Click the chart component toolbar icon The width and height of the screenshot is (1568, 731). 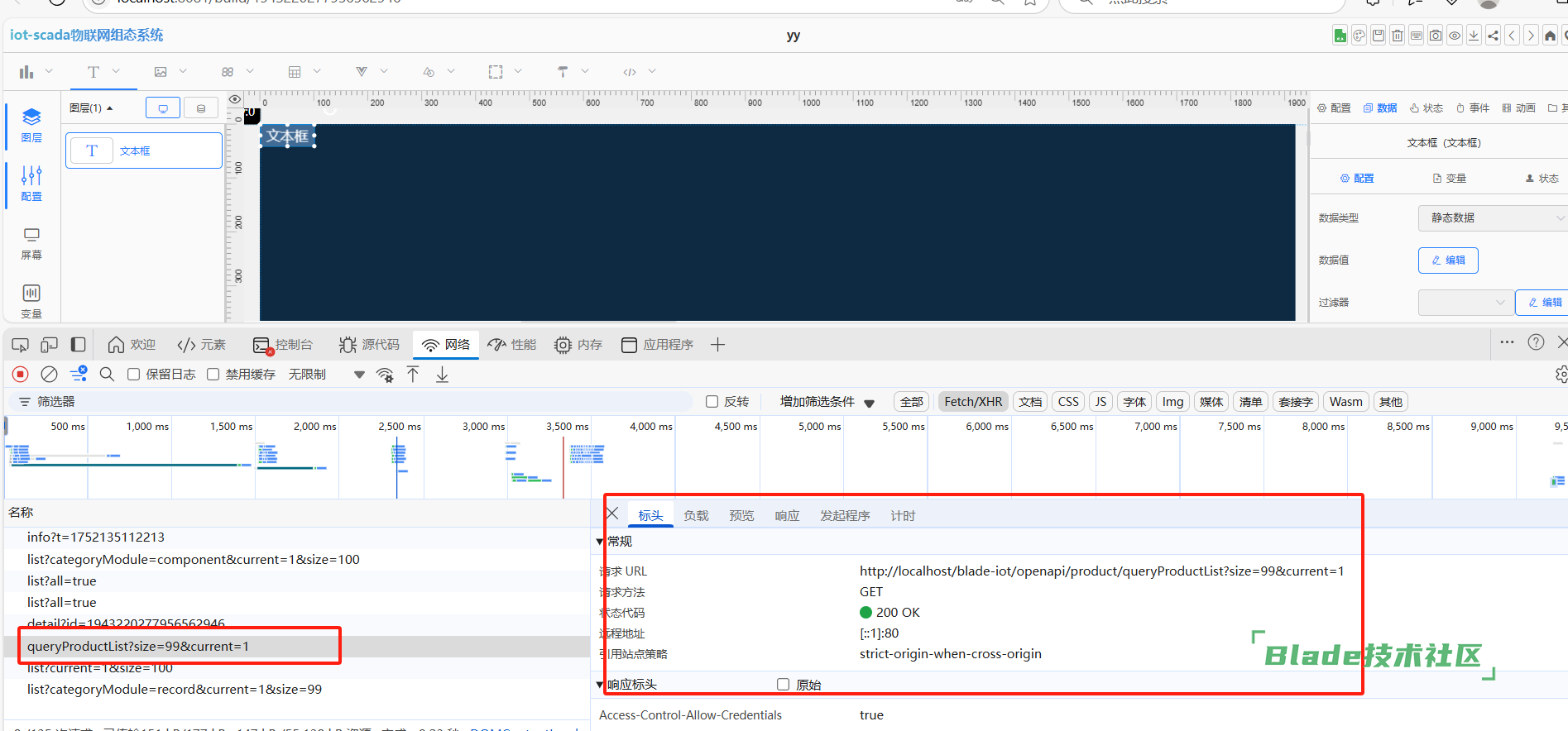[26, 72]
